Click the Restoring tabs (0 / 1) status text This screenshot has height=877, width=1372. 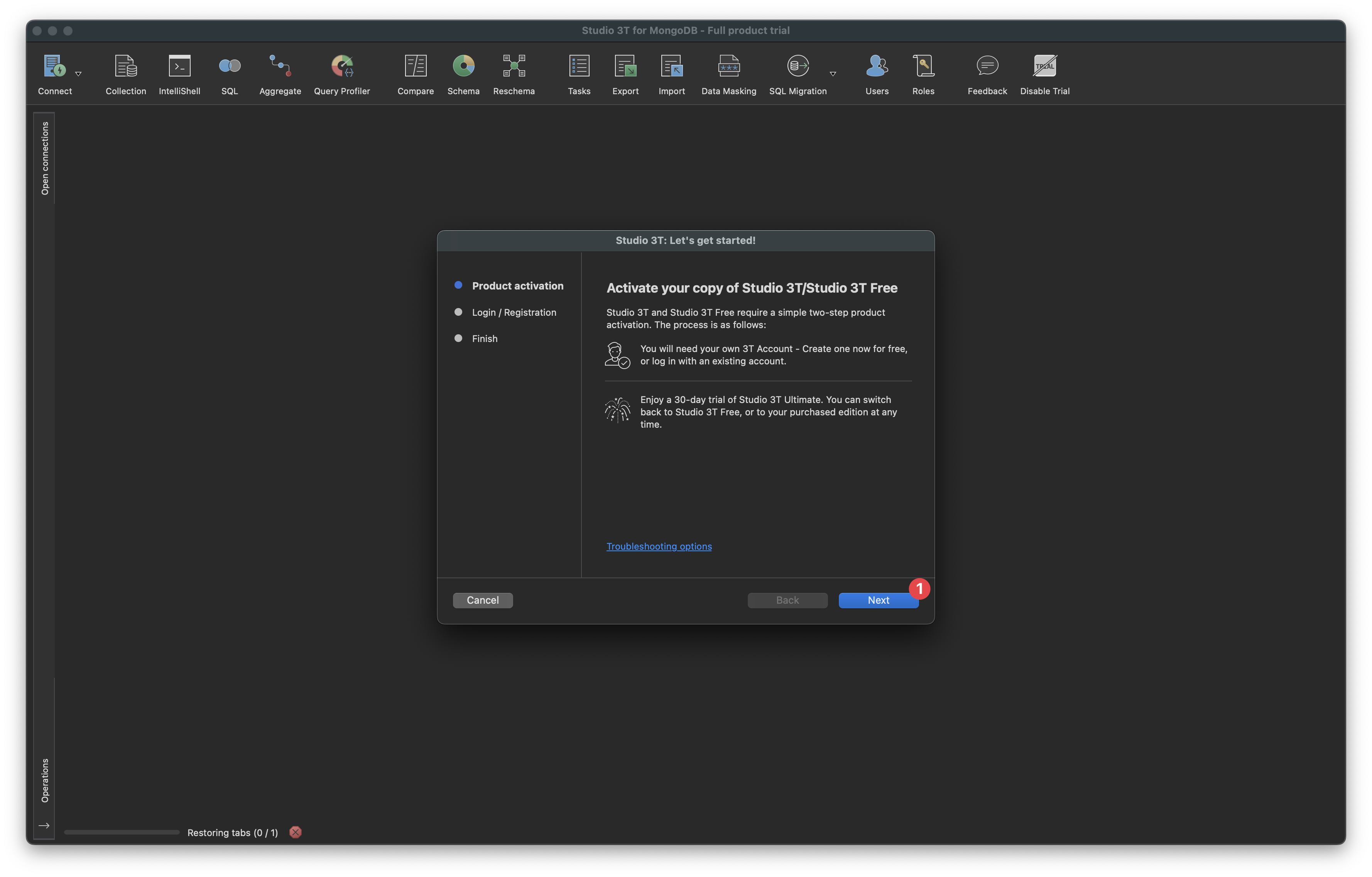[233, 833]
